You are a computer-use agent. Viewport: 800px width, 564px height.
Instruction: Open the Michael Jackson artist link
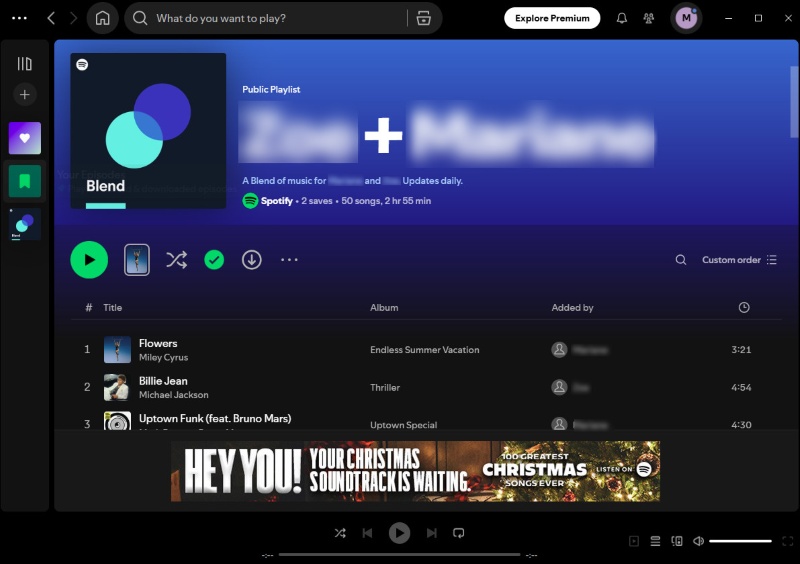coord(173,395)
